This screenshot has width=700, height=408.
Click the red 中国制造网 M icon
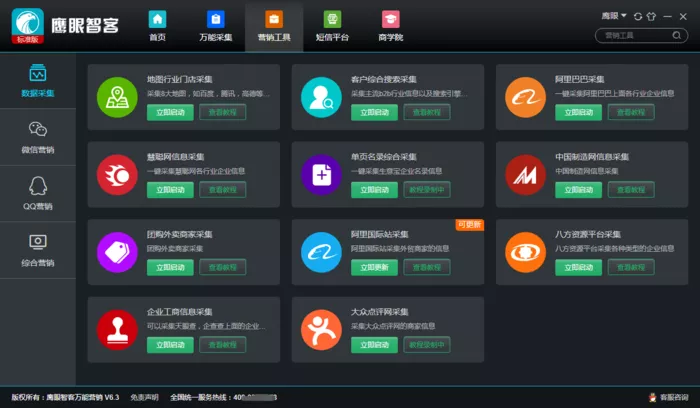point(525,175)
